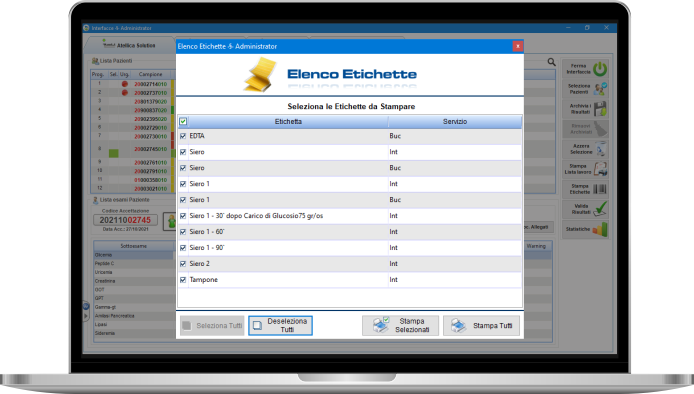Select patient sample 20900837020
This screenshot has height=394, width=694.
150,110
